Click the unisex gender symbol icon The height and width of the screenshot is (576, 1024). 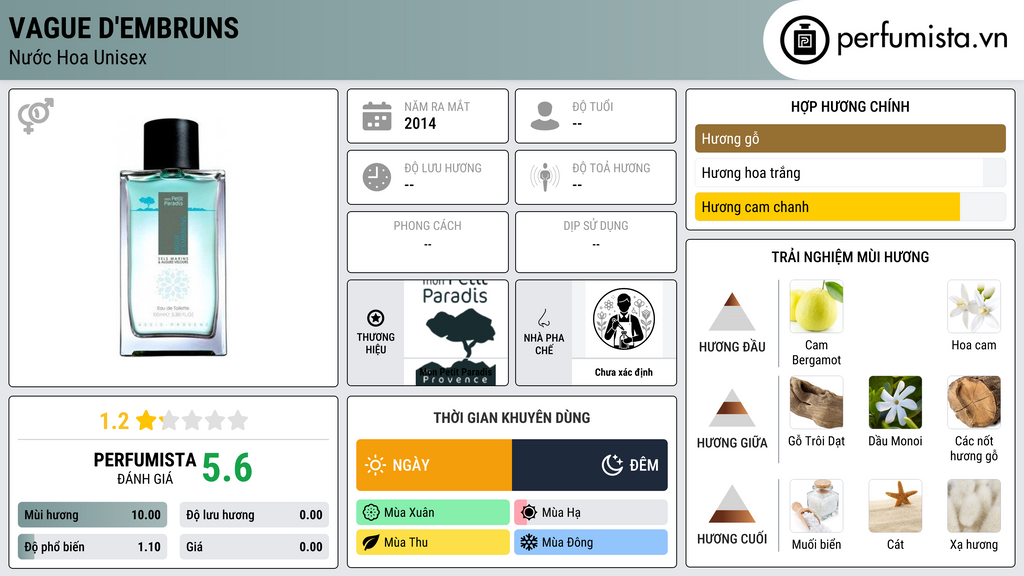click(36, 116)
